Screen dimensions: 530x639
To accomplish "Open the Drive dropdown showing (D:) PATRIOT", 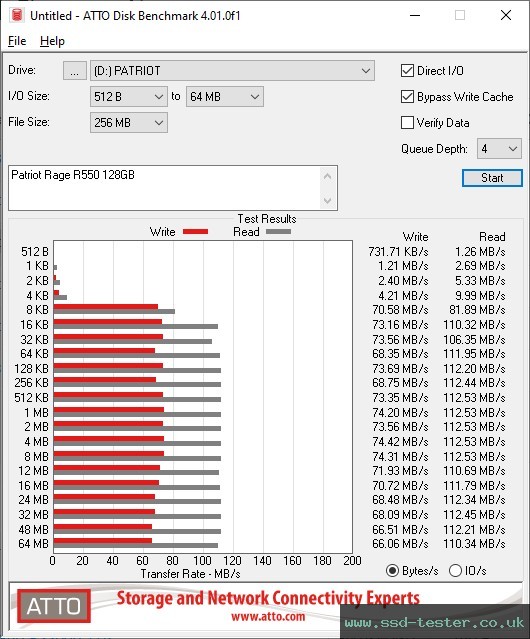I will (232, 71).
